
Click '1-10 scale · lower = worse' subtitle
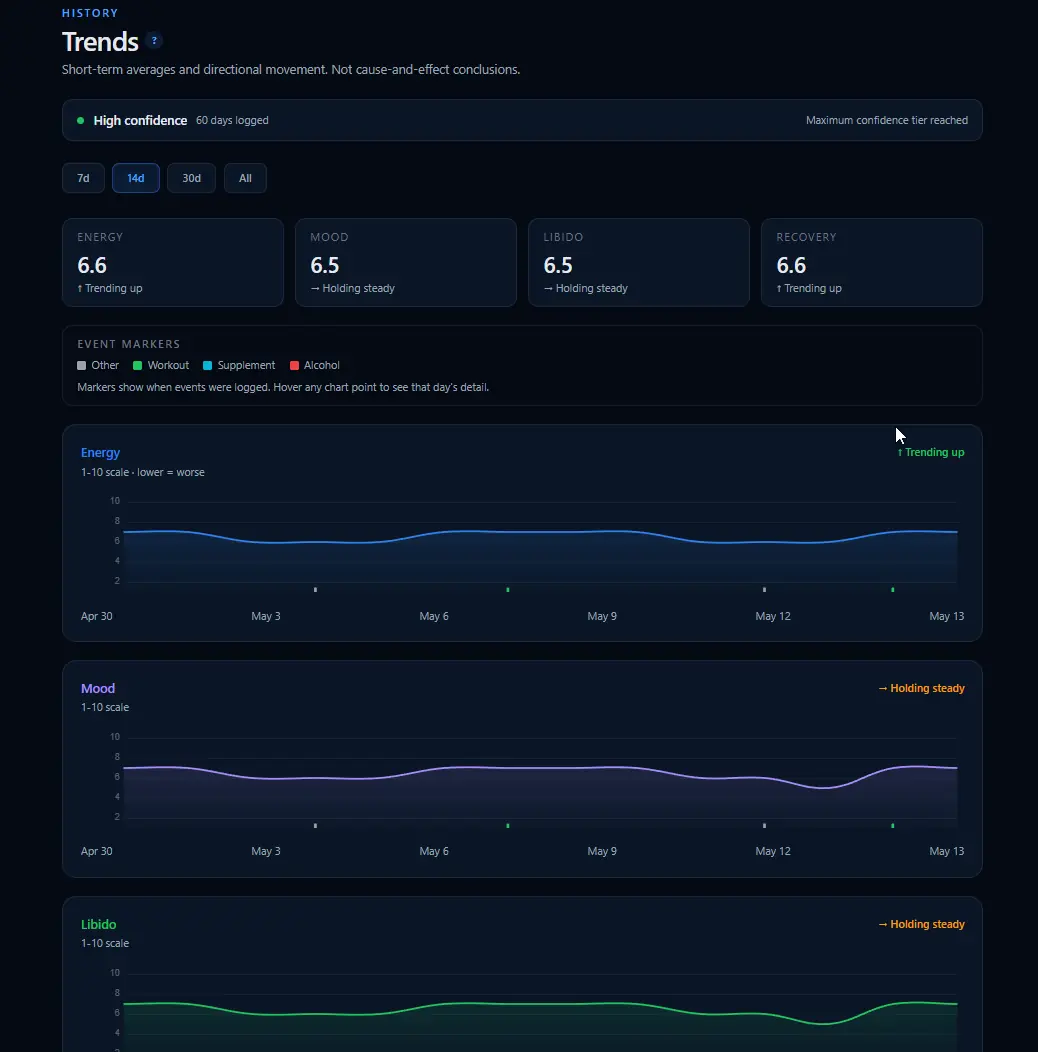[143, 472]
